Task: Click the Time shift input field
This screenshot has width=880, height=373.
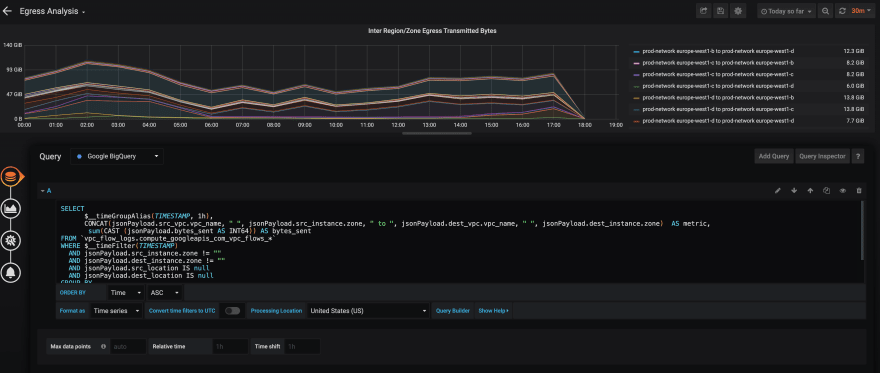Action: coord(302,347)
